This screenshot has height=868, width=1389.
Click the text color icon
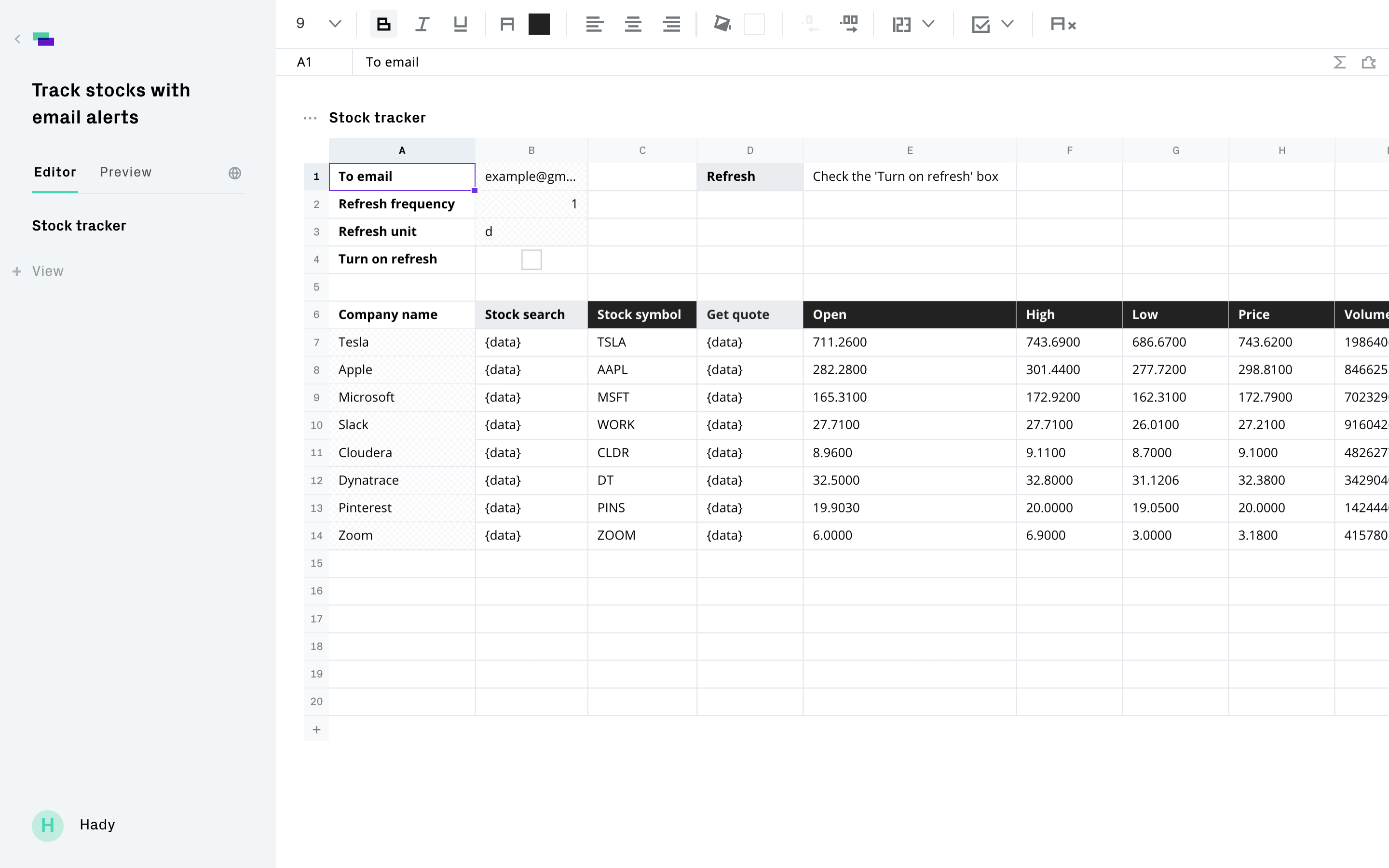pos(507,24)
